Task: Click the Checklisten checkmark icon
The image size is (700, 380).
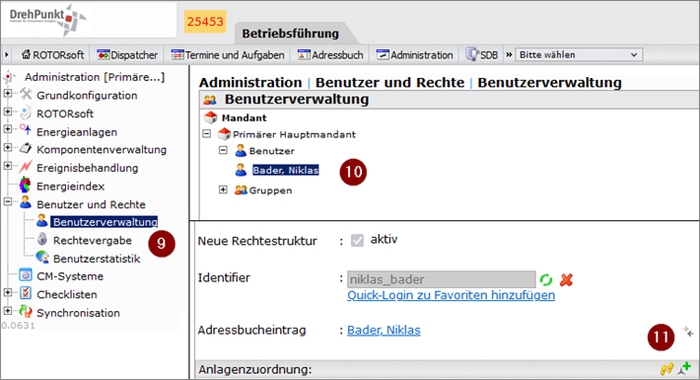Action: tap(26, 293)
